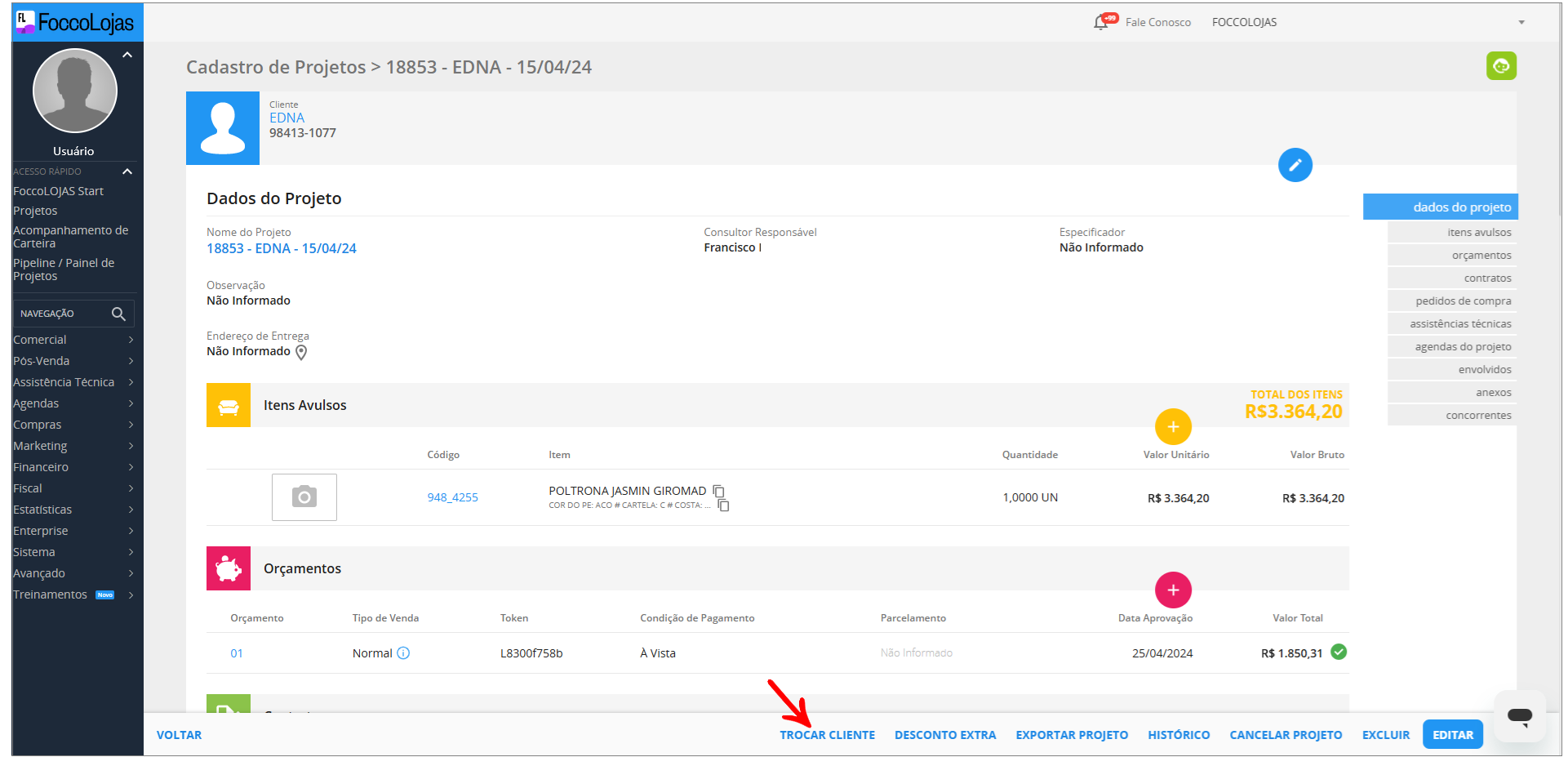Add new orçamento with pink plus button
The image size is (1568, 766).
[x=1172, y=590]
